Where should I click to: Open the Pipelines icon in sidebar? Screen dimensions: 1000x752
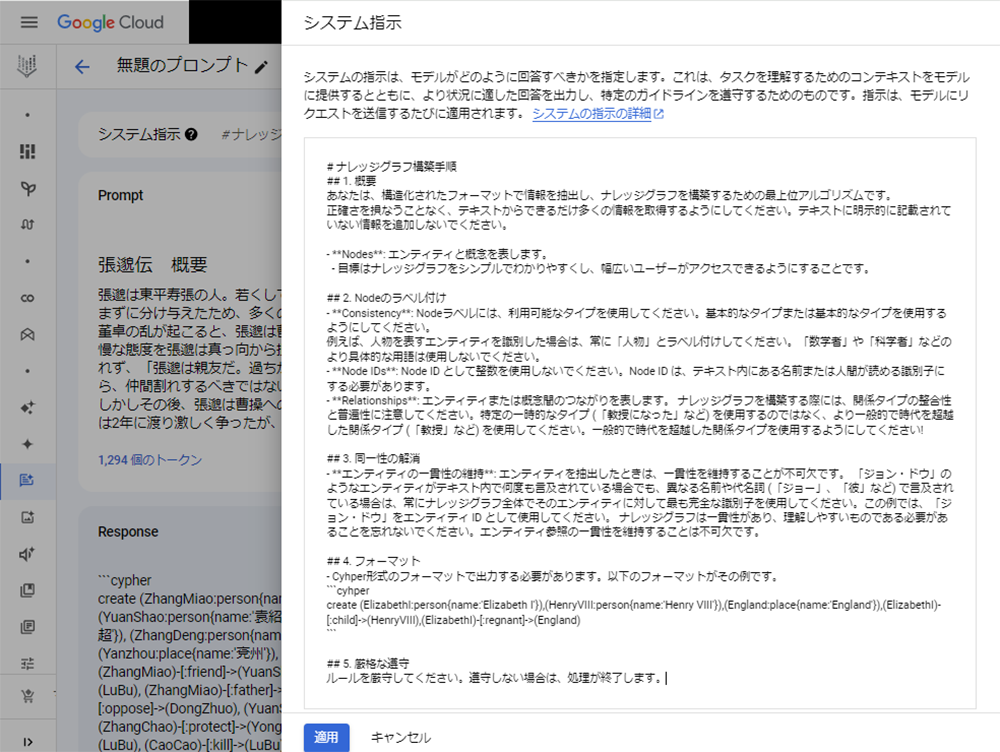[27, 225]
